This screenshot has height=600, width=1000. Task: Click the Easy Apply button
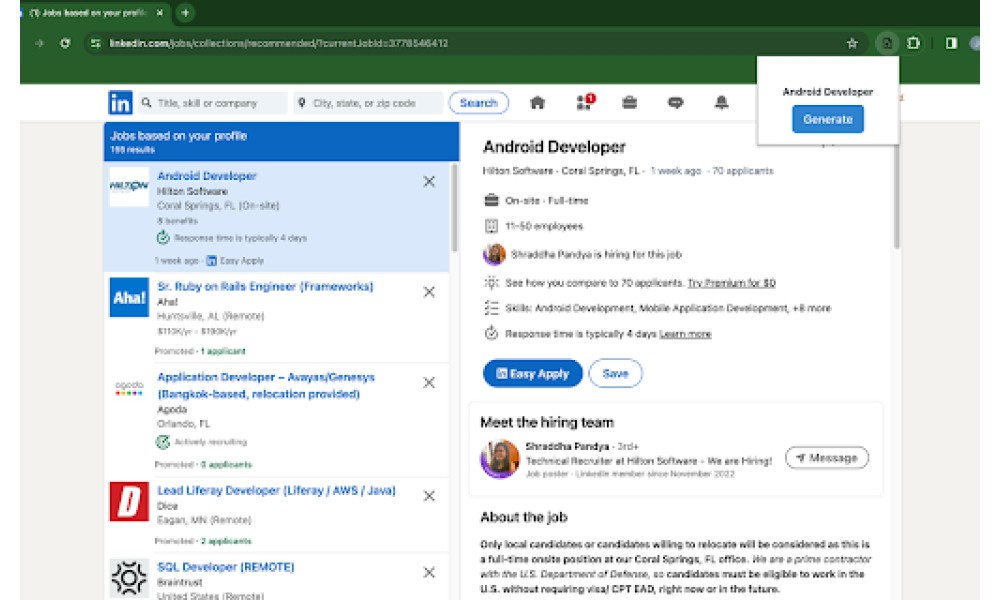click(533, 374)
